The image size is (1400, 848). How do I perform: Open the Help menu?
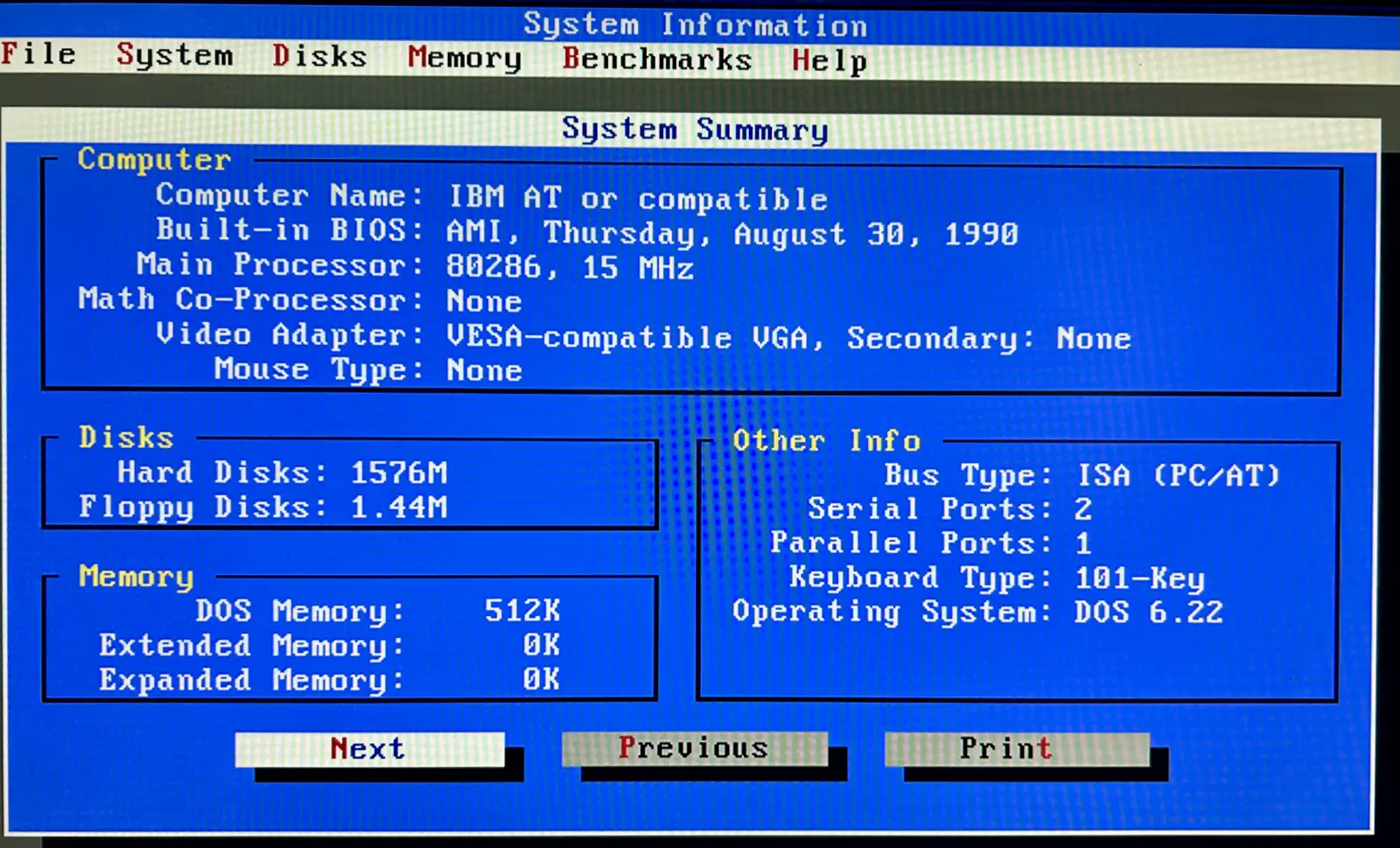tap(829, 60)
